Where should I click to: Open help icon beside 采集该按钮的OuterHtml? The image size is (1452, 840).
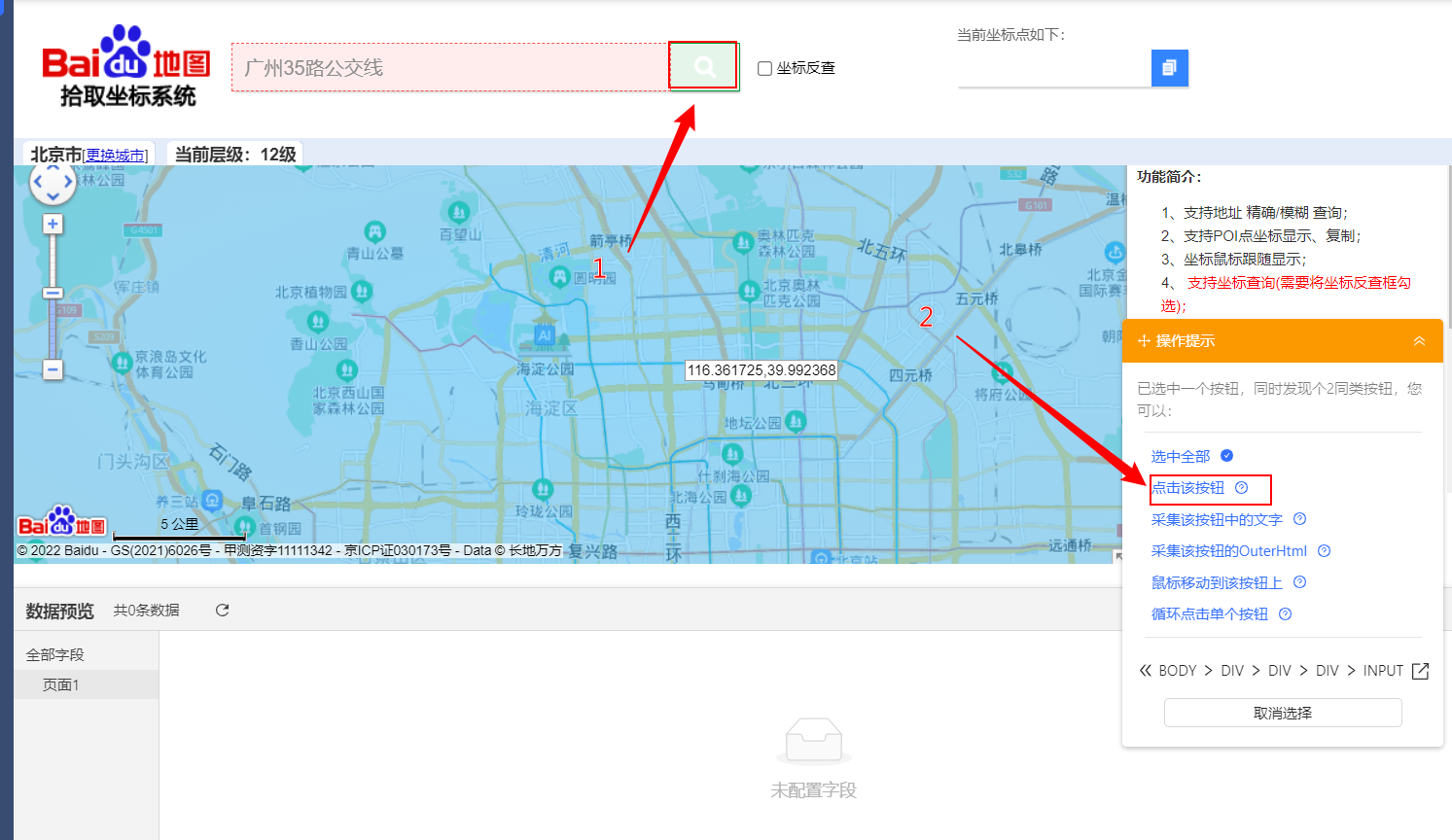click(x=1324, y=551)
